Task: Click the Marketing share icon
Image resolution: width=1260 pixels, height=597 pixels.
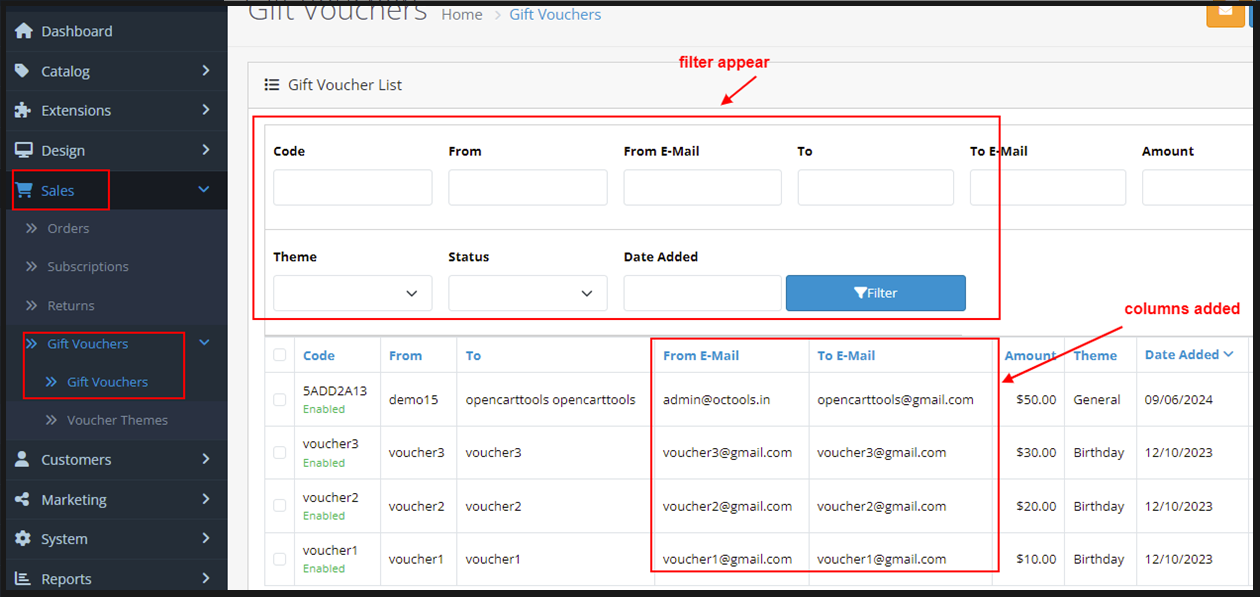Action: [23, 499]
